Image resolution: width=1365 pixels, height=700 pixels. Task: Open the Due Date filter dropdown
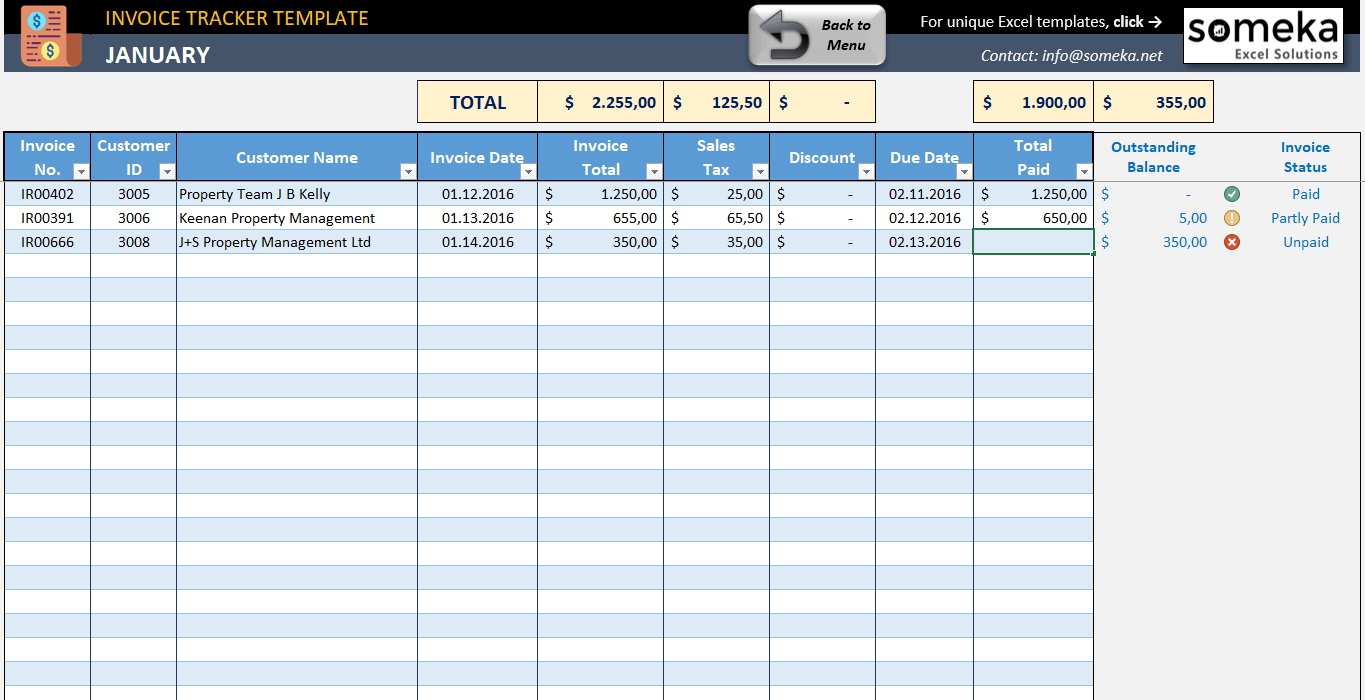coord(963,171)
